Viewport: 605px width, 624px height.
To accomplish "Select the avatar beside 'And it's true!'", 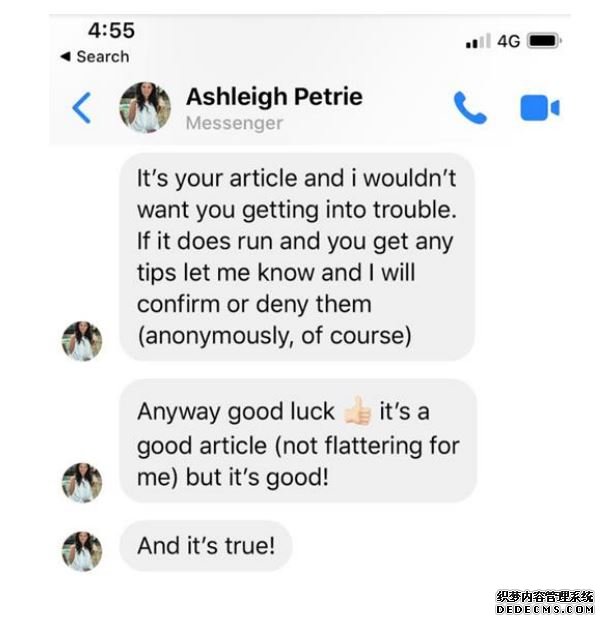I will coord(82,551).
